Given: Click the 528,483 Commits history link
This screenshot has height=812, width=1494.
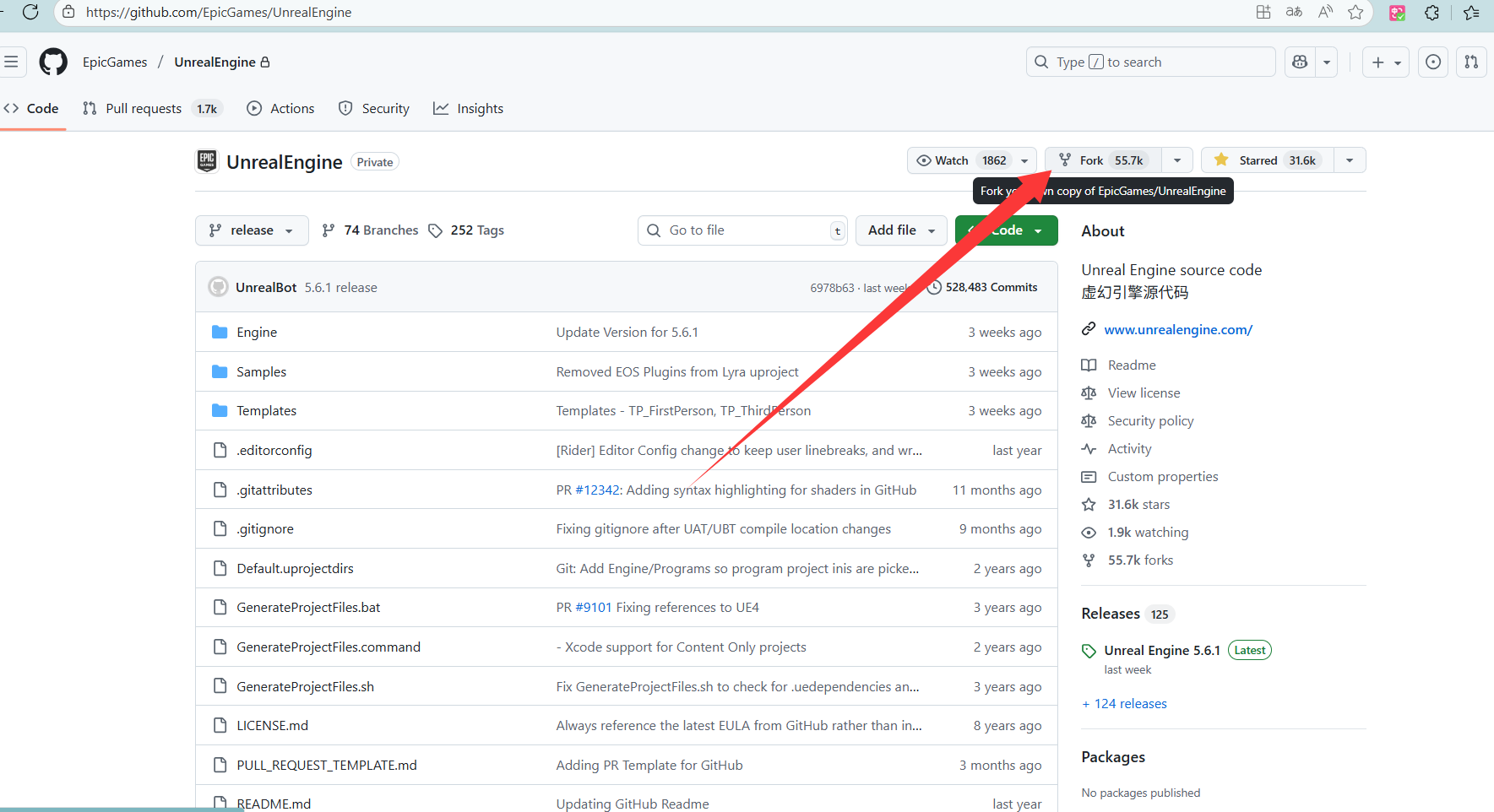Looking at the screenshot, I should pyautogui.click(x=982, y=287).
